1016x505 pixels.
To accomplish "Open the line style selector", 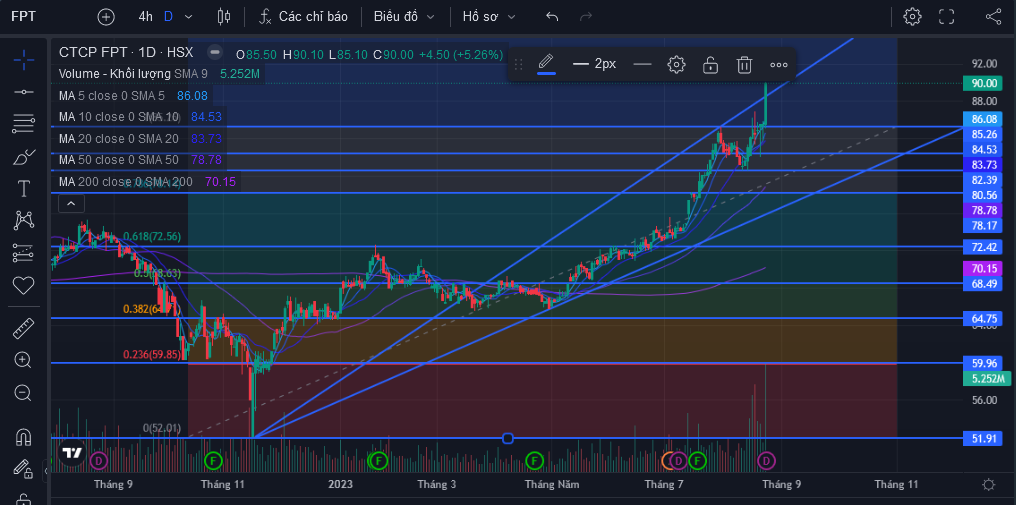I will pyautogui.click(x=642, y=64).
